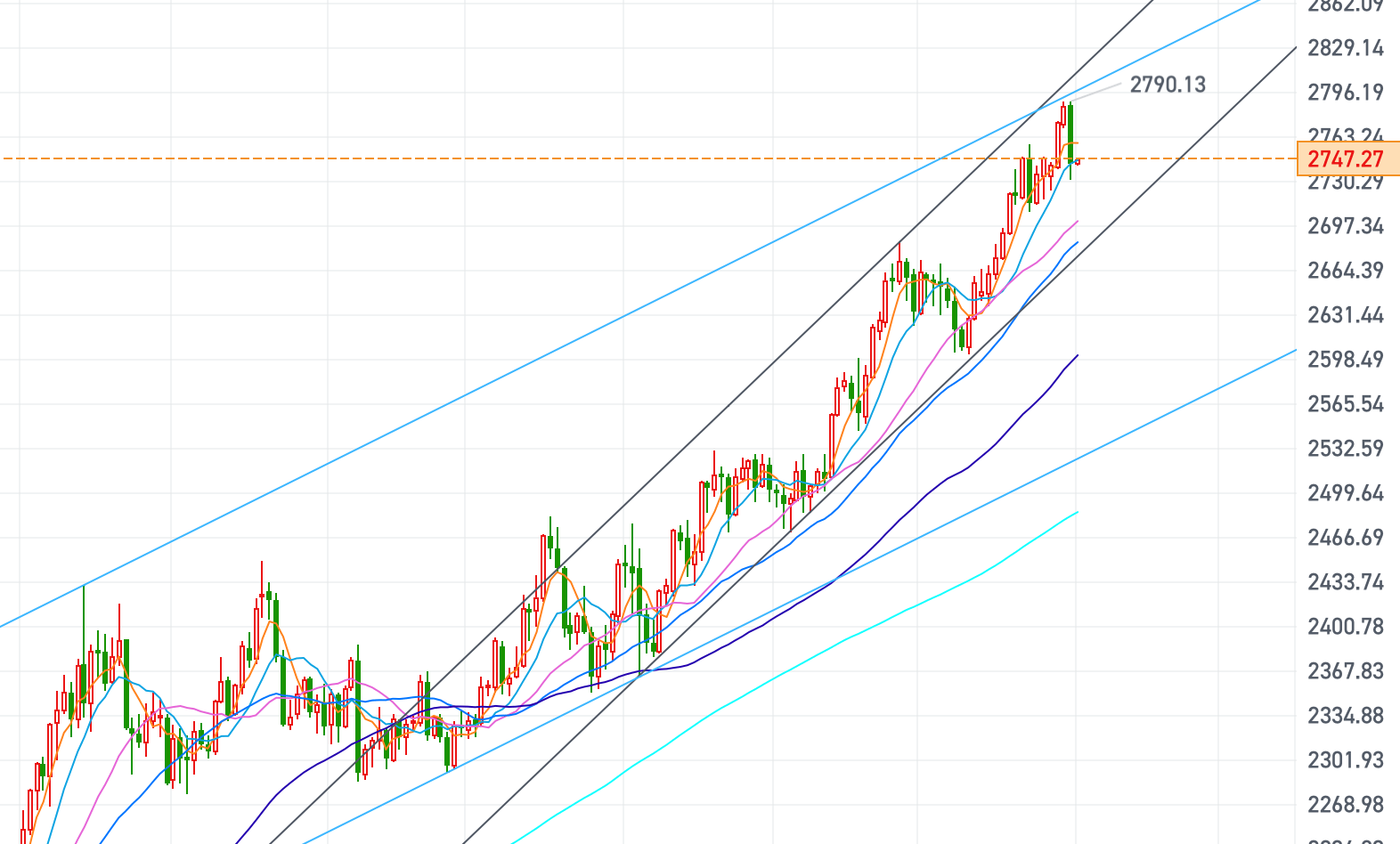This screenshot has height=844, width=1400.
Task: Click the 2367.83 price axis label
Action: coord(1346,671)
